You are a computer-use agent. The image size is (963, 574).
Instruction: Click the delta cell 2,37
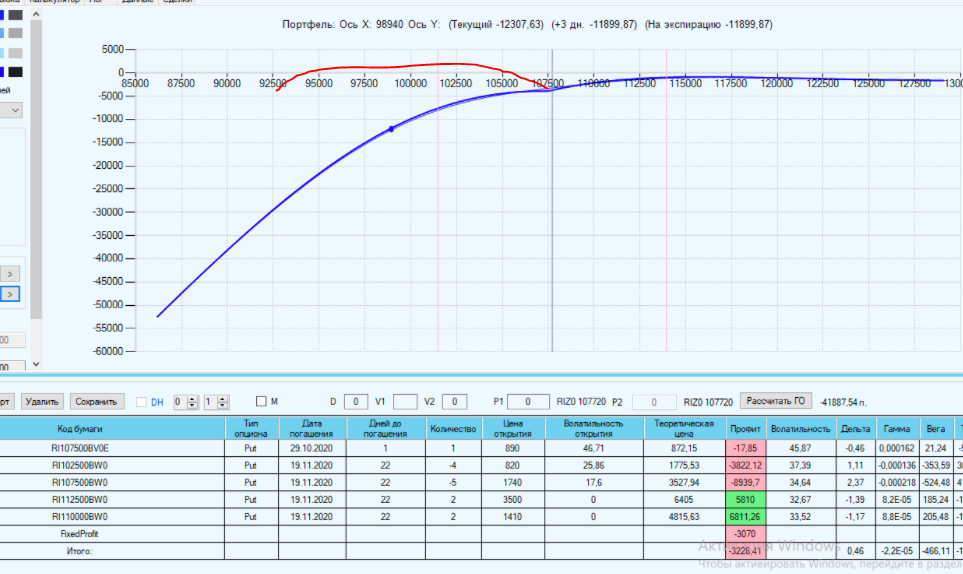click(856, 483)
